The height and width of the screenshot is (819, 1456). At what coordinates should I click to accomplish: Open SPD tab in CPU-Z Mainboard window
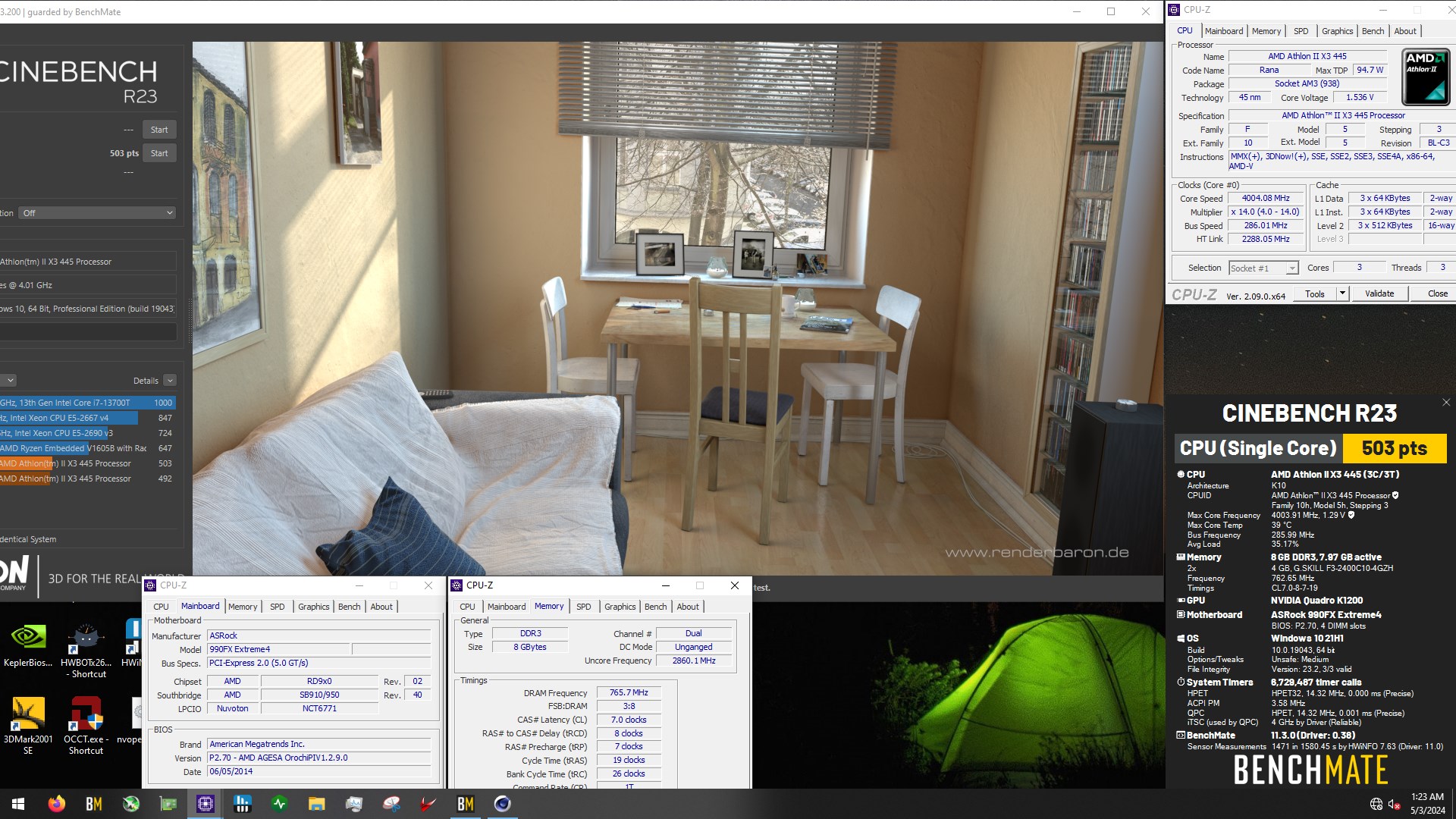pos(278,607)
